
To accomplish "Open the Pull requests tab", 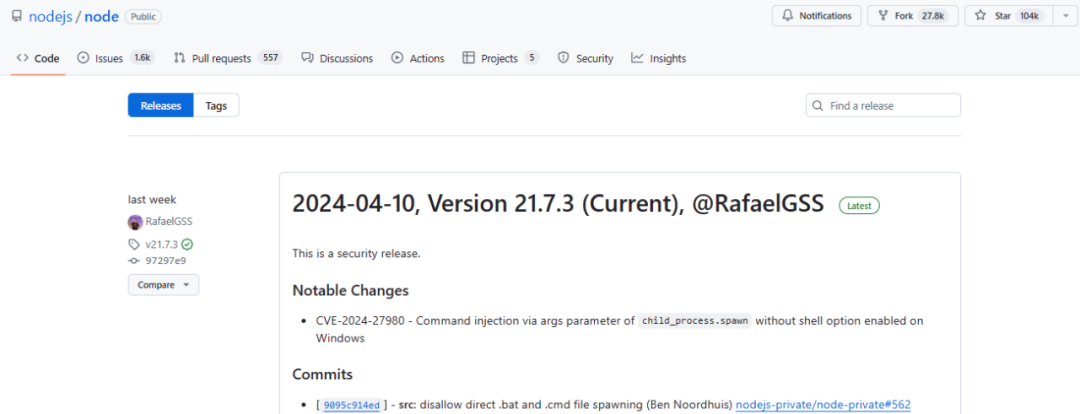I will point(228,59).
